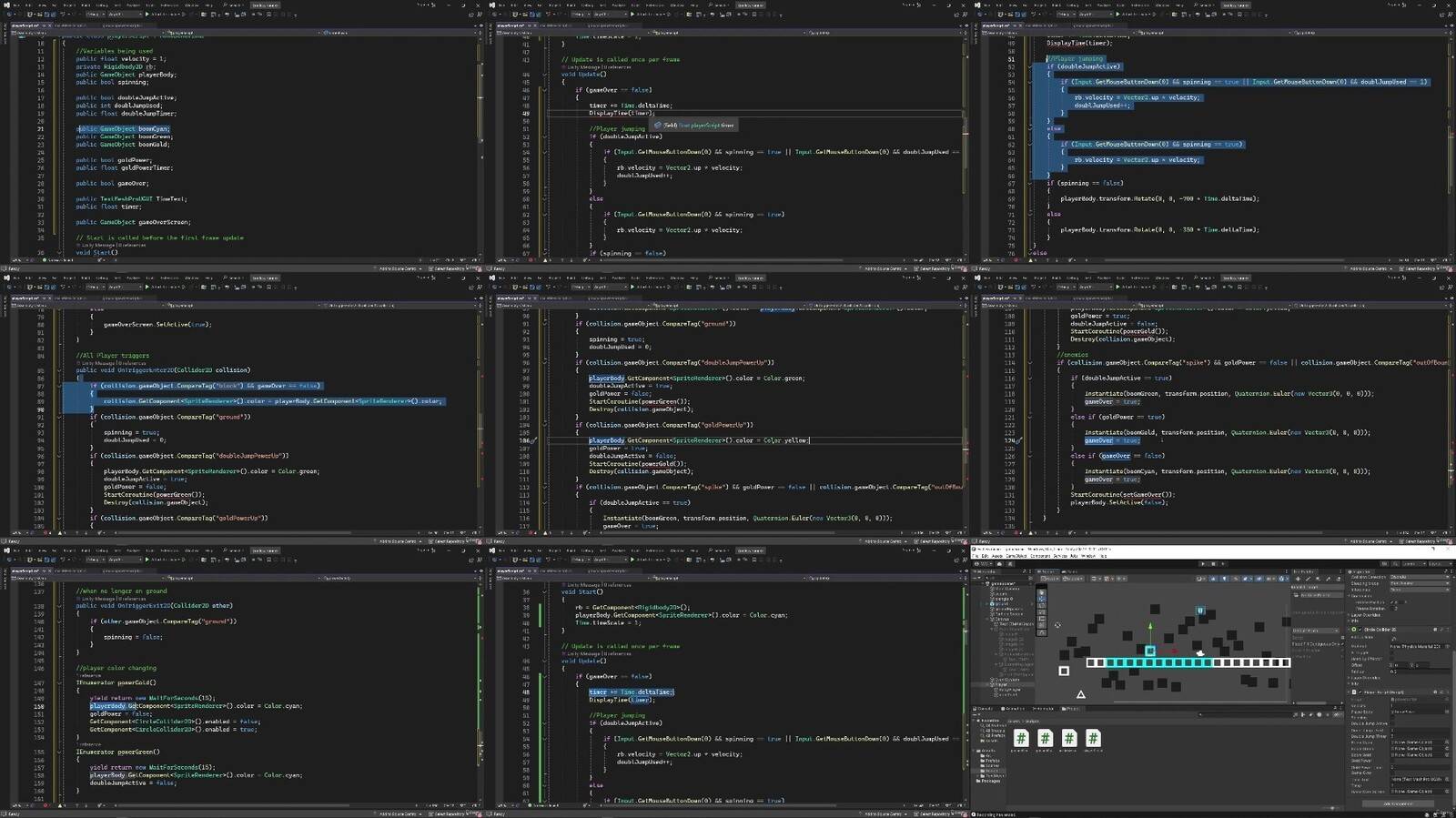
Task: Click the 'rb = GetComponent<Rigidbody2D>();' code line
Action: [632, 607]
